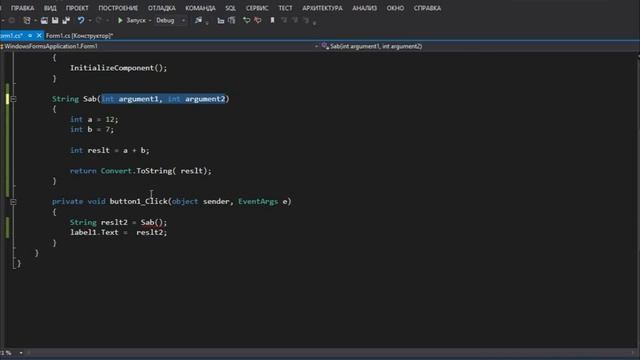Click the InitializeComponent() call in code

[118, 68]
